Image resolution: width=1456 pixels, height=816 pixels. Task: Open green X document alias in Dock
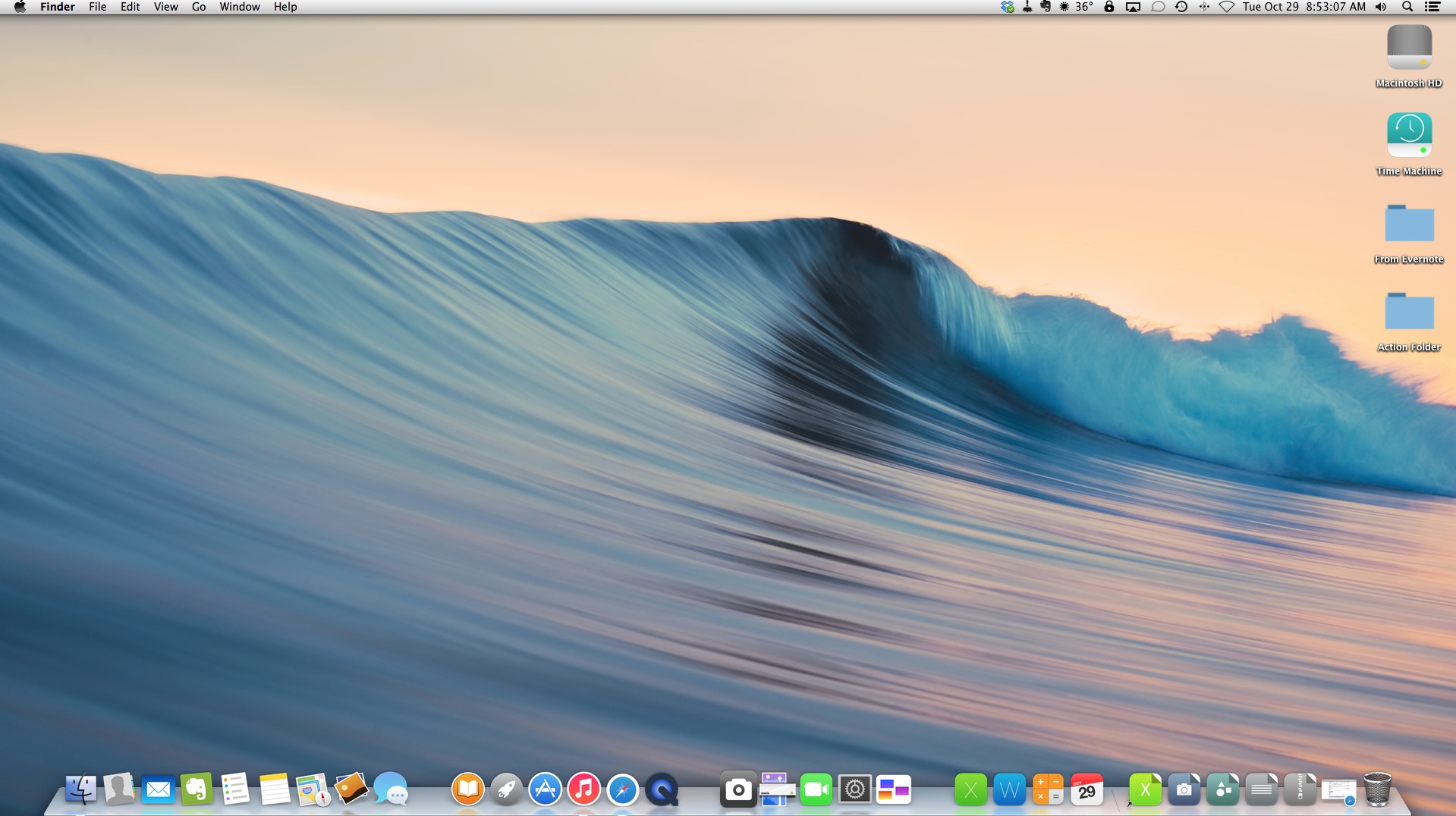coord(1145,789)
